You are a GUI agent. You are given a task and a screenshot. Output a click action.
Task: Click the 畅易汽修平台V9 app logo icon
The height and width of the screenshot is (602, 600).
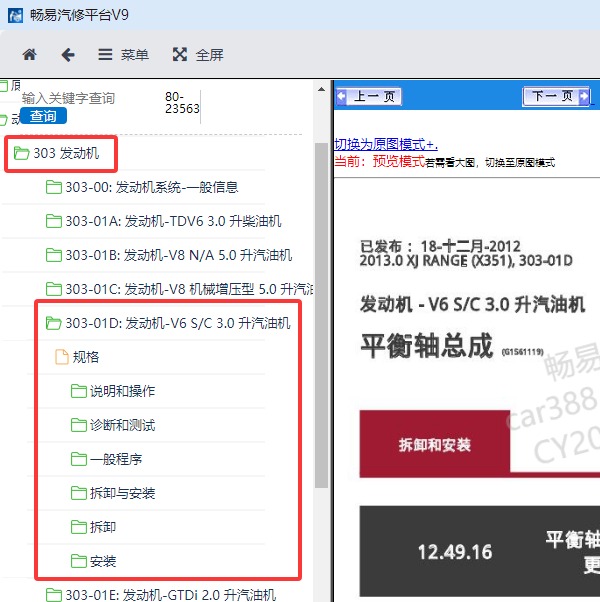15,15
